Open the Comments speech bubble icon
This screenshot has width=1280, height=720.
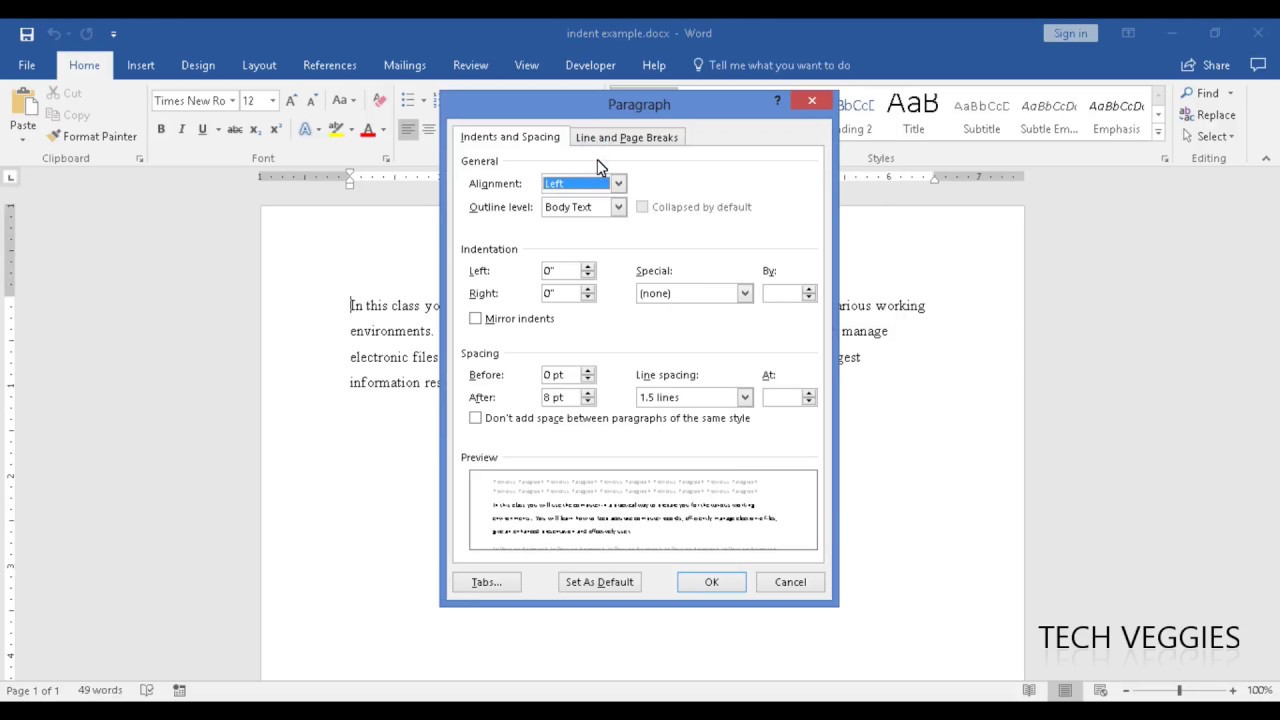(x=1258, y=65)
